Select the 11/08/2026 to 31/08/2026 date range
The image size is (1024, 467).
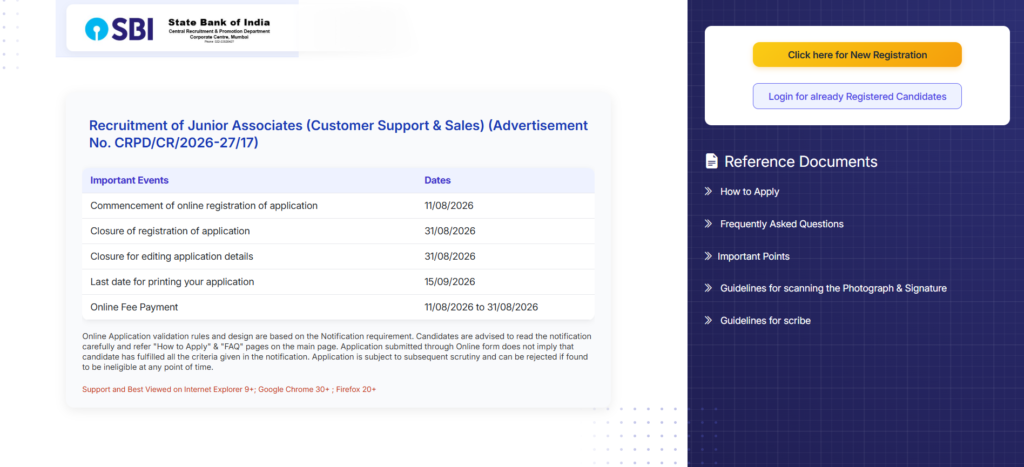click(x=481, y=307)
